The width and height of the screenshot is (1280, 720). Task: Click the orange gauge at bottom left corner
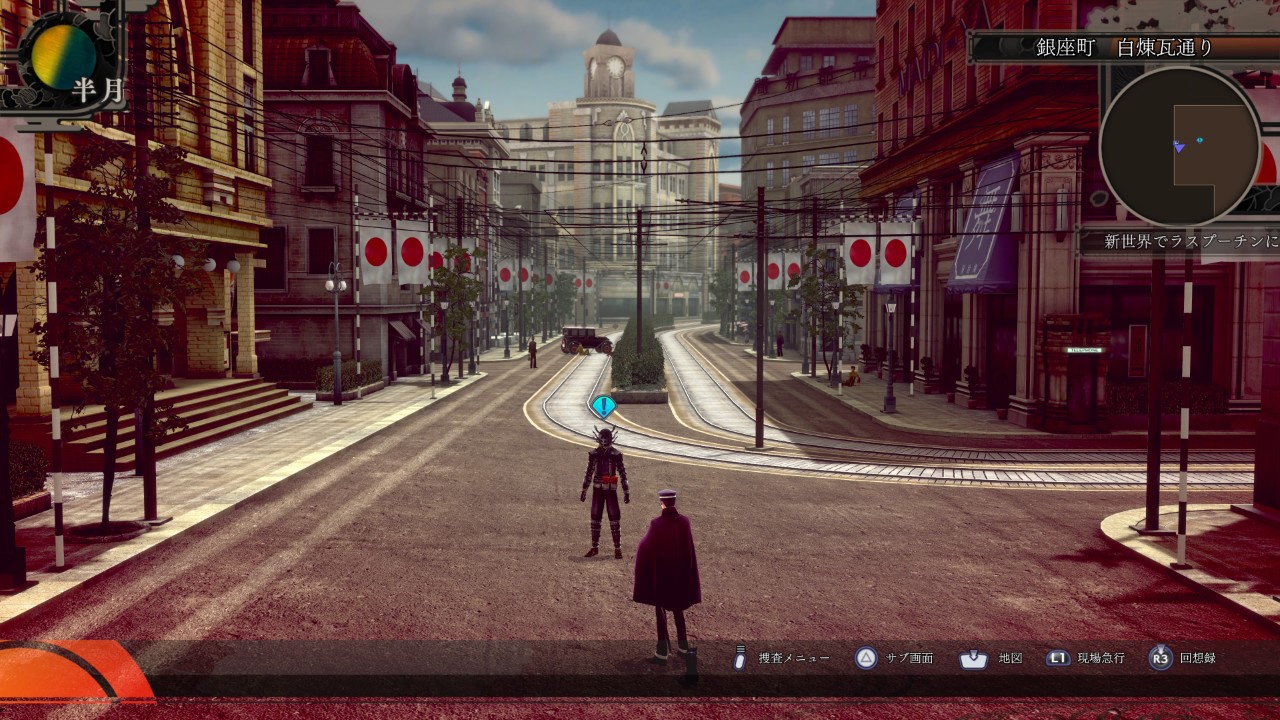[x=75, y=670]
